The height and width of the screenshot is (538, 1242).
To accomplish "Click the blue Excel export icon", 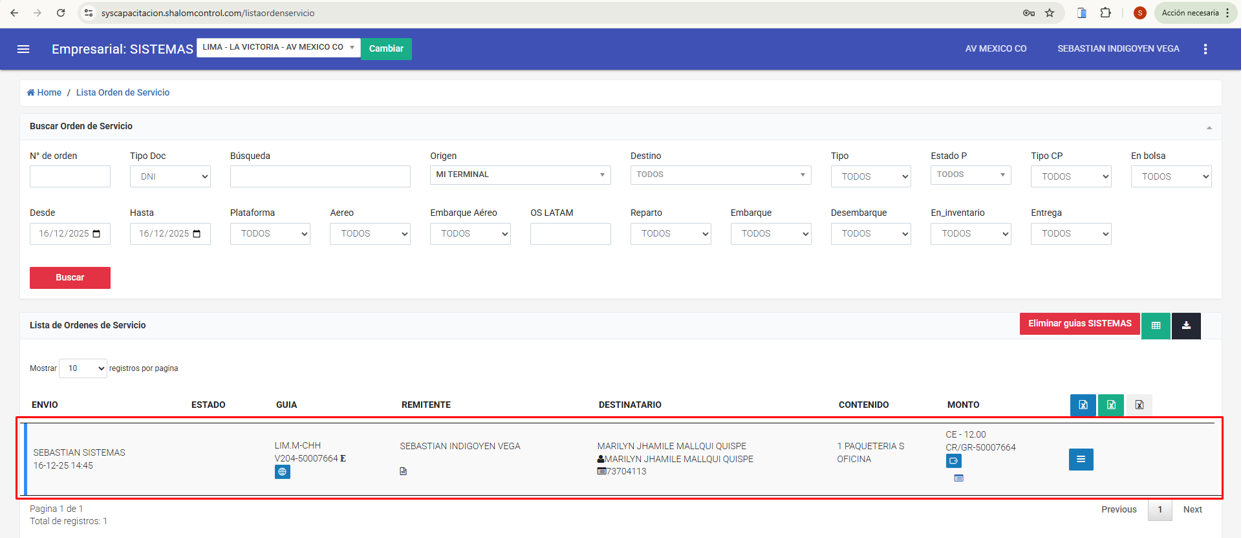I will pyautogui.click(x=1083, y=405).
